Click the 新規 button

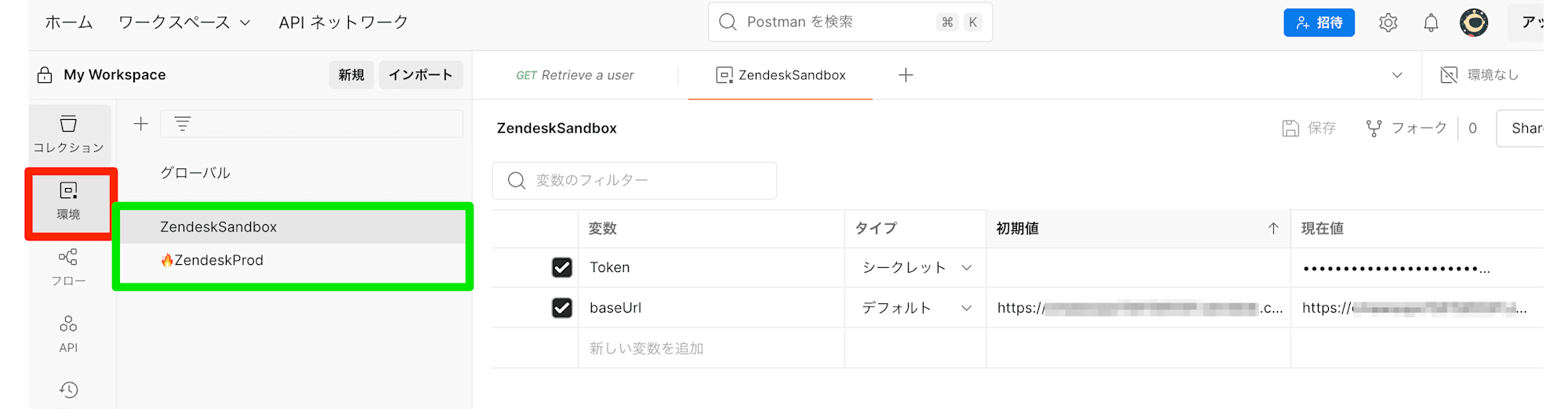click(351, 75)
